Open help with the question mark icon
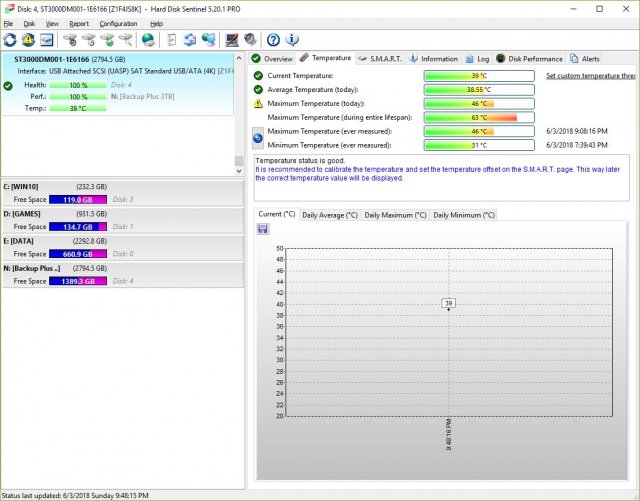The height and width of the screenshot is (501, 640). pos(273,40)
